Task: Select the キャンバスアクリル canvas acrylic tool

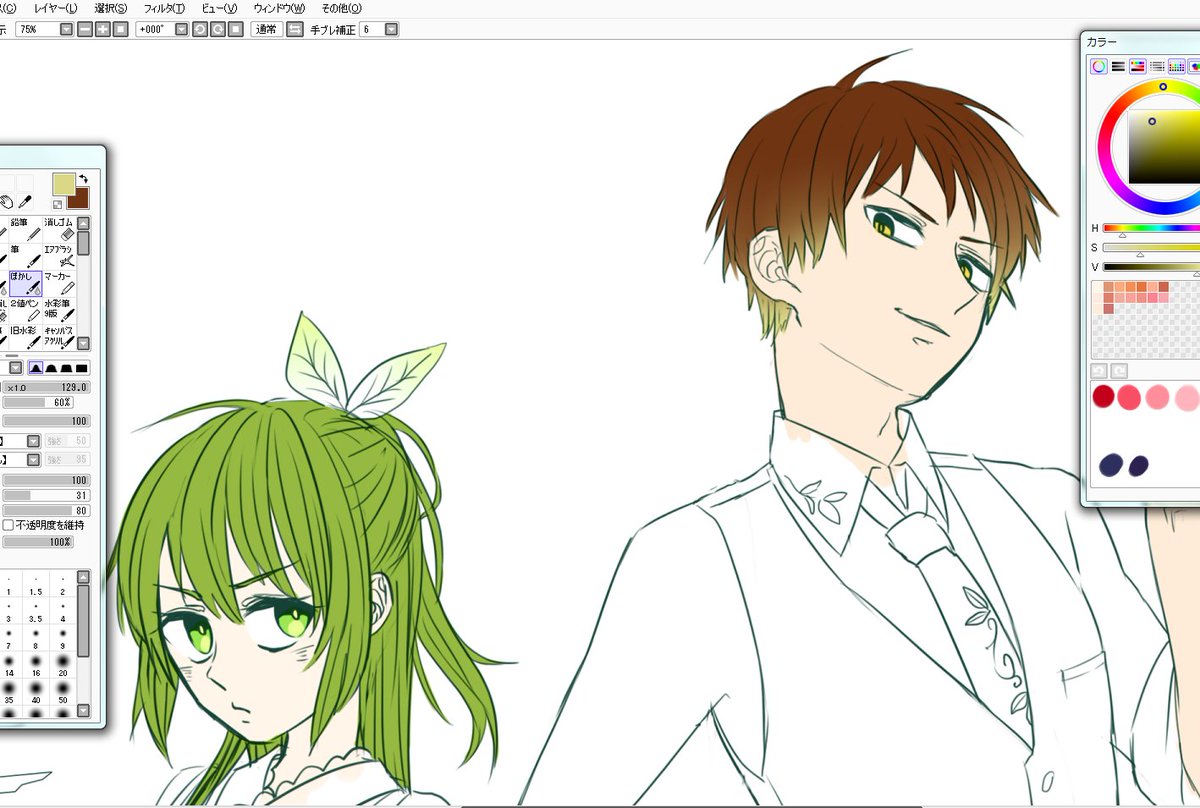Action: tap(60, 336)
